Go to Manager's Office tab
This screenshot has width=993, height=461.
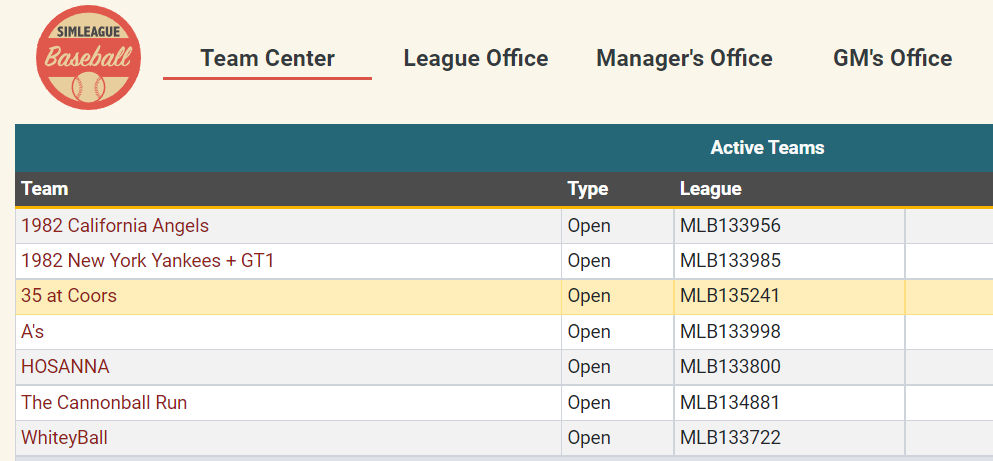684,58
